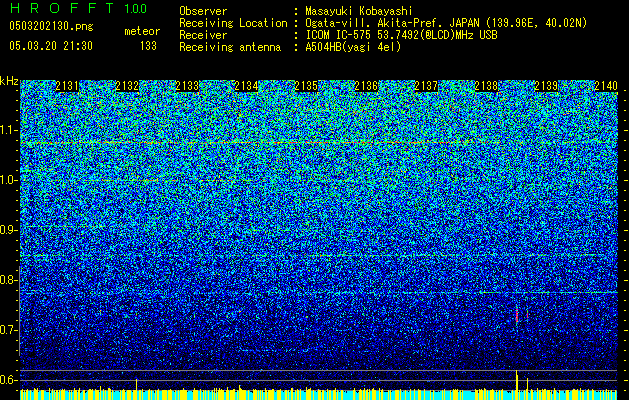Click the yellow power spike near 2132
Viewport: 629px width, 400px height.
coord(136,384)
